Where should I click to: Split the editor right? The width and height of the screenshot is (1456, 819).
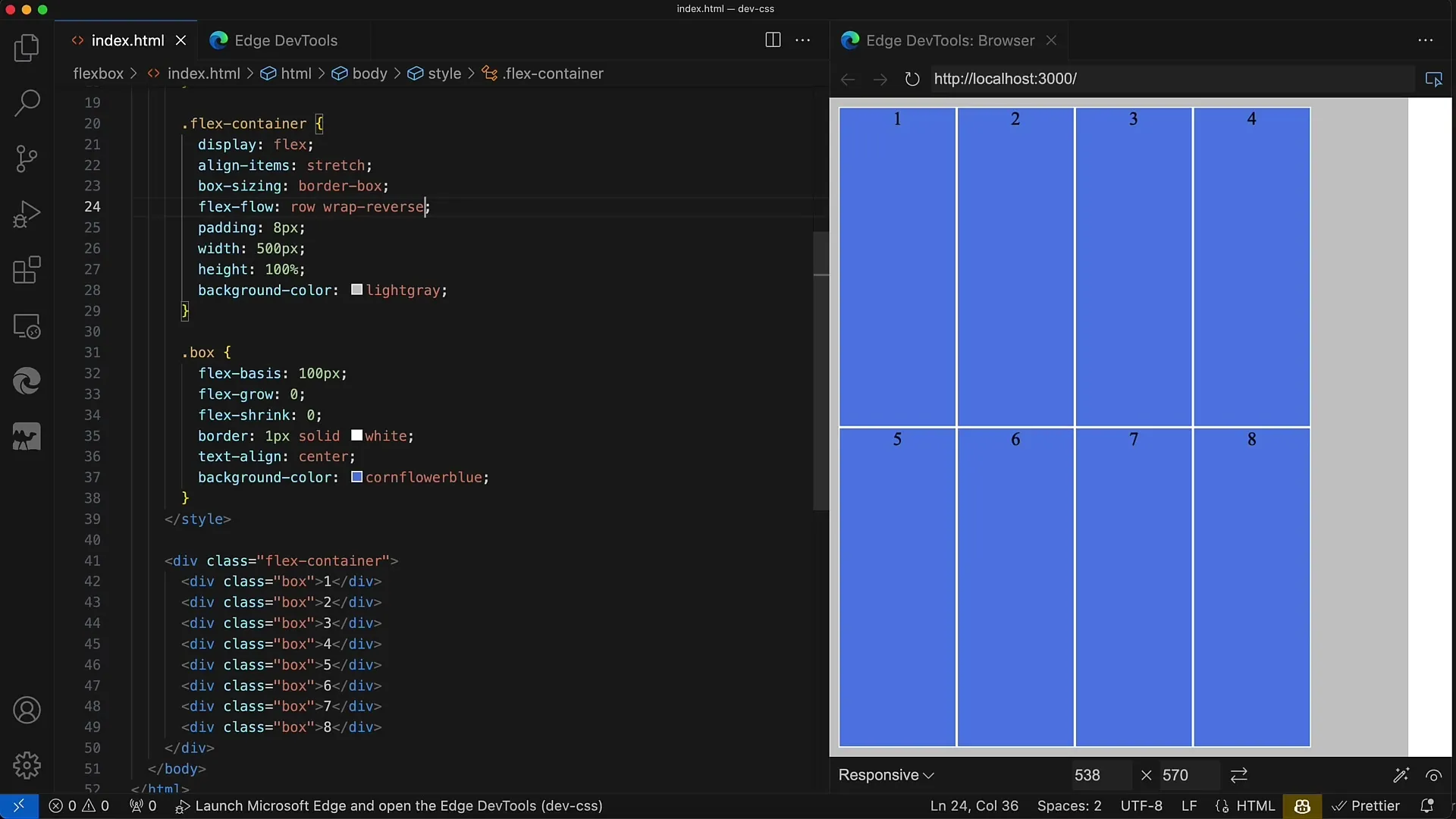(x=773, y=40)
